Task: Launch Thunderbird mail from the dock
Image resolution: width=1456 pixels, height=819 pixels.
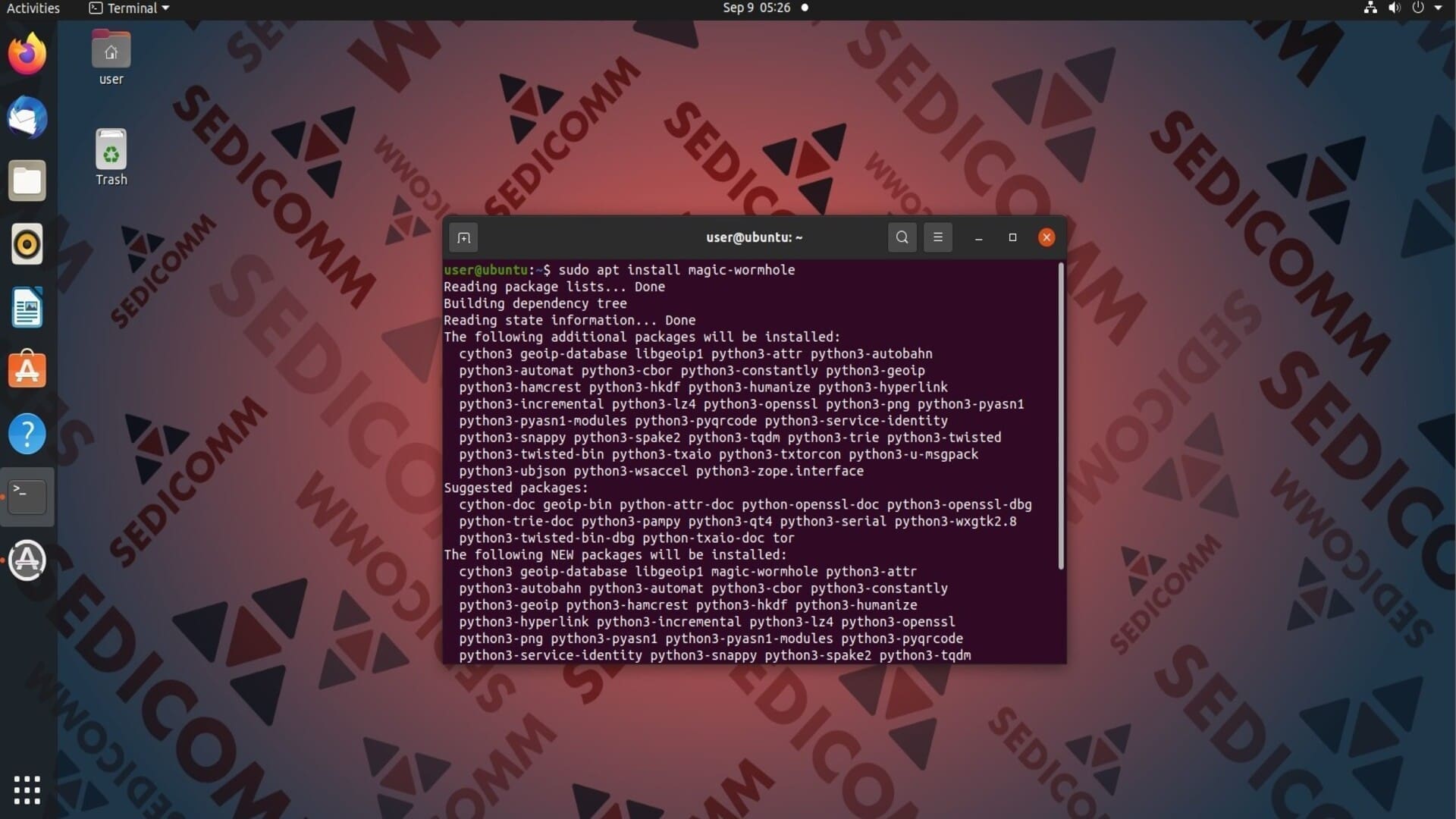Action: click(27, 118)
